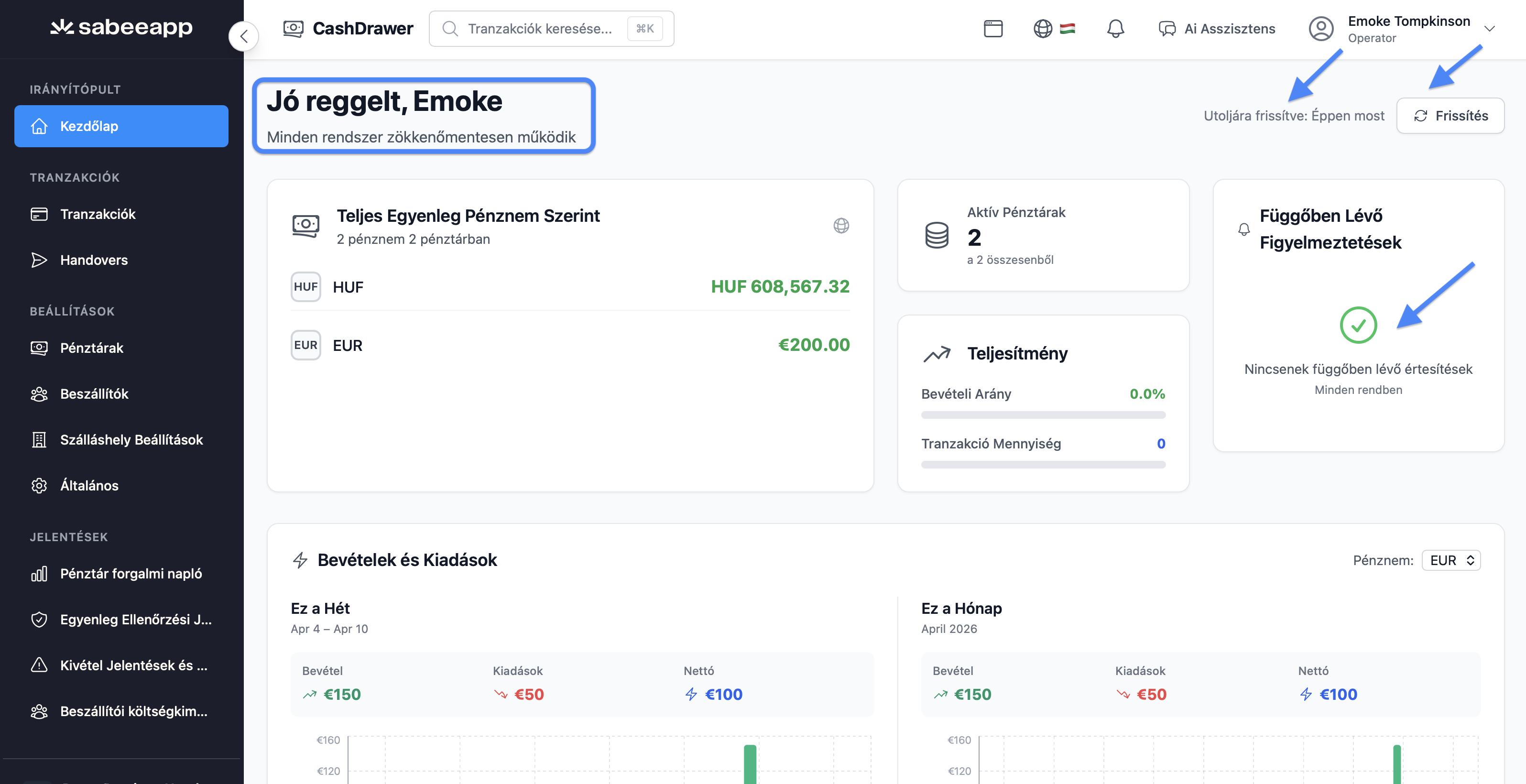Click the user avatar icon

click(1320, 28)
